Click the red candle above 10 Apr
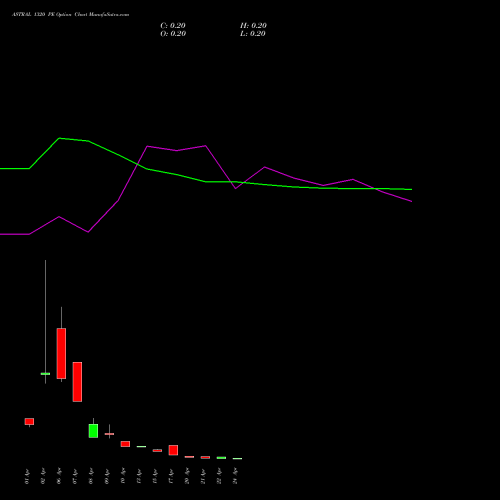Viewport: 500px width, 500px height. click(x=125, y=444)
